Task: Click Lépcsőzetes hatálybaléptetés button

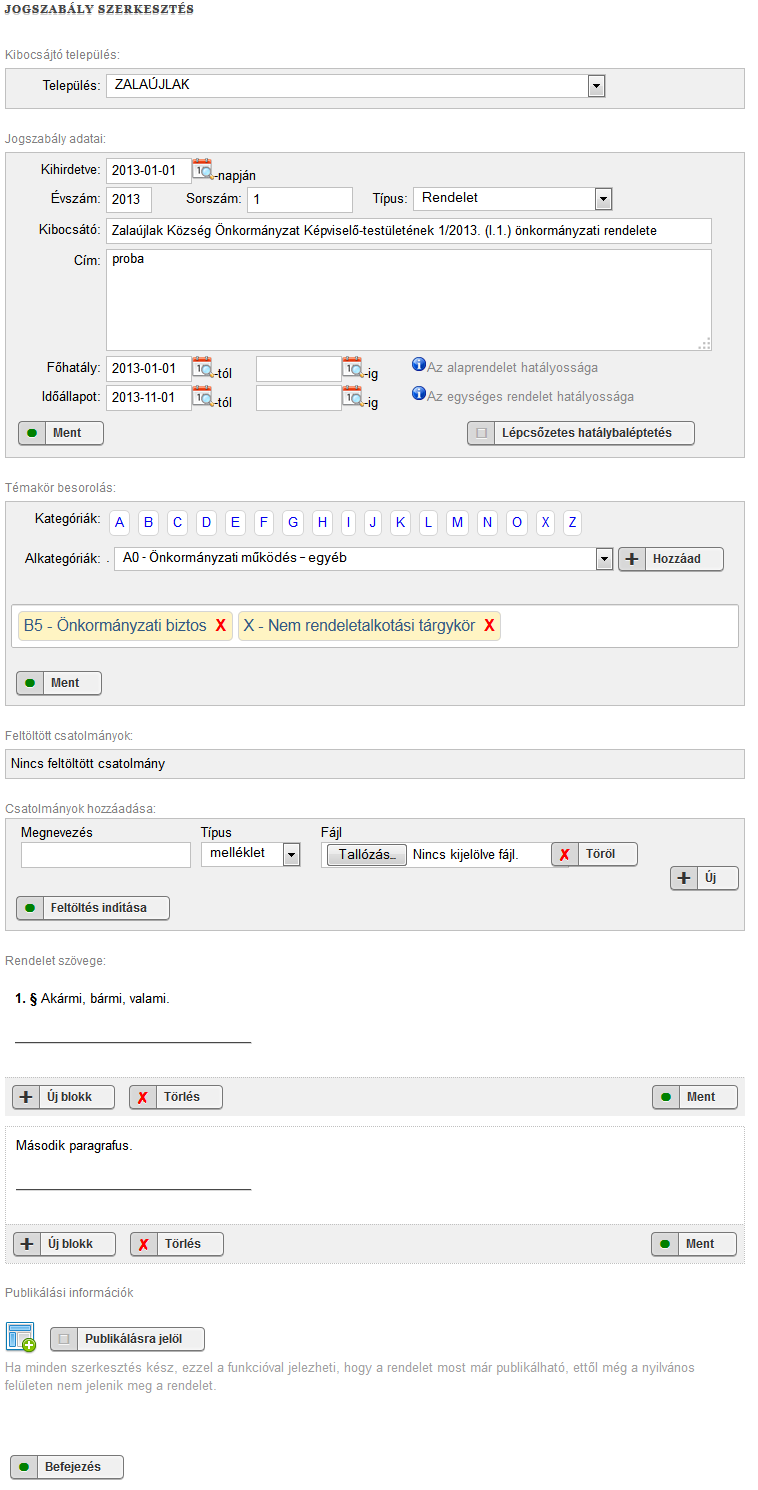Action: click(581, 433)
